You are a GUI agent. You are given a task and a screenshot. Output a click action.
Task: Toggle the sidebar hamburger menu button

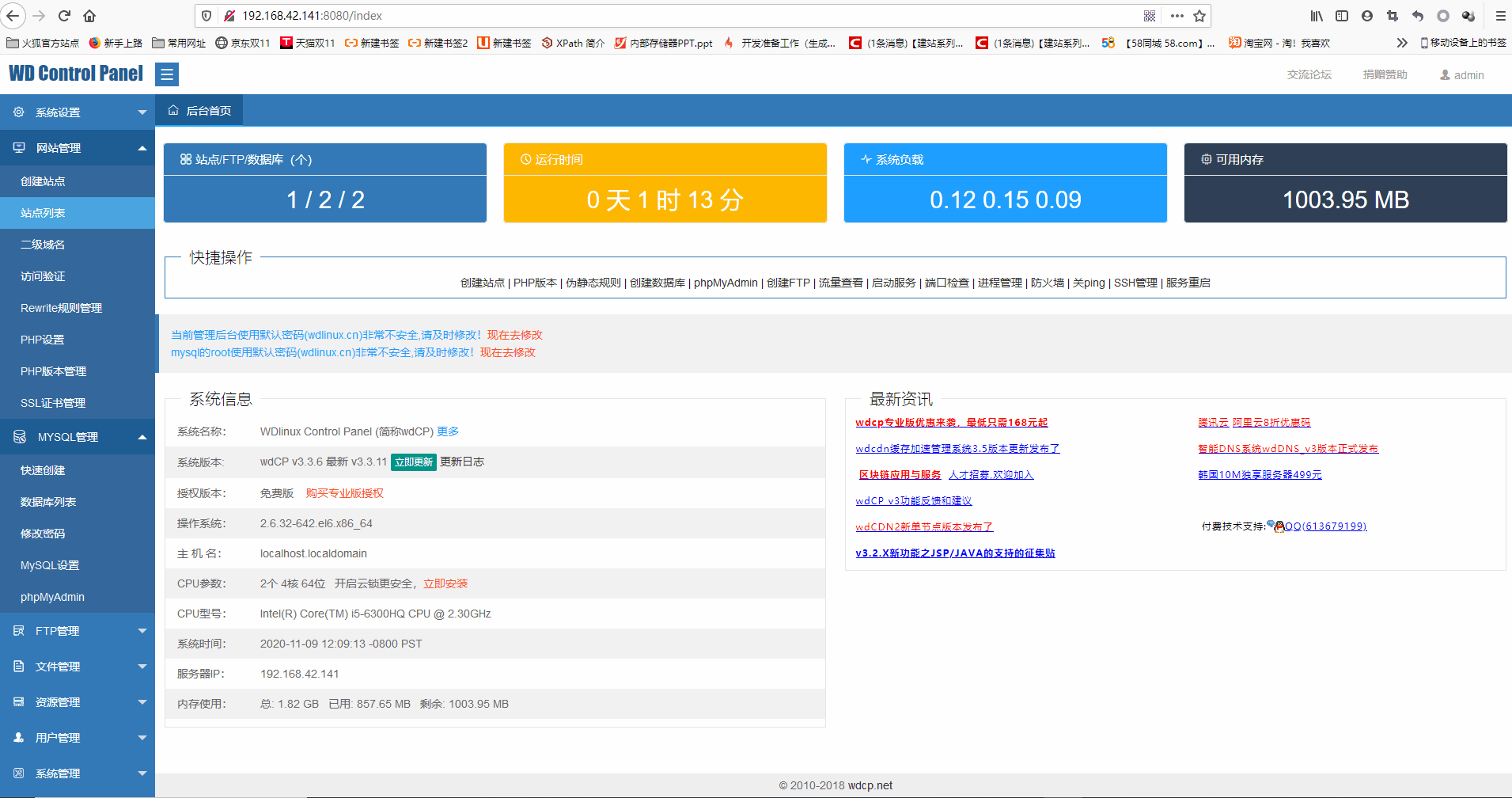167,74
